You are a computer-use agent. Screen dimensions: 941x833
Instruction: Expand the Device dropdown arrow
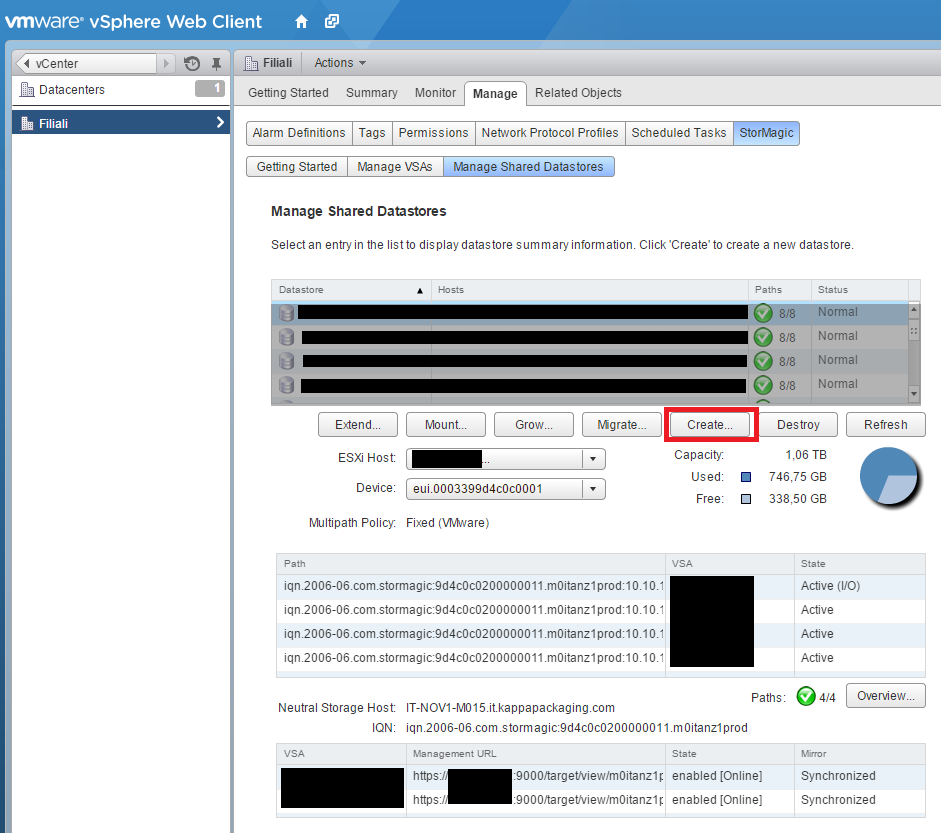593,489
